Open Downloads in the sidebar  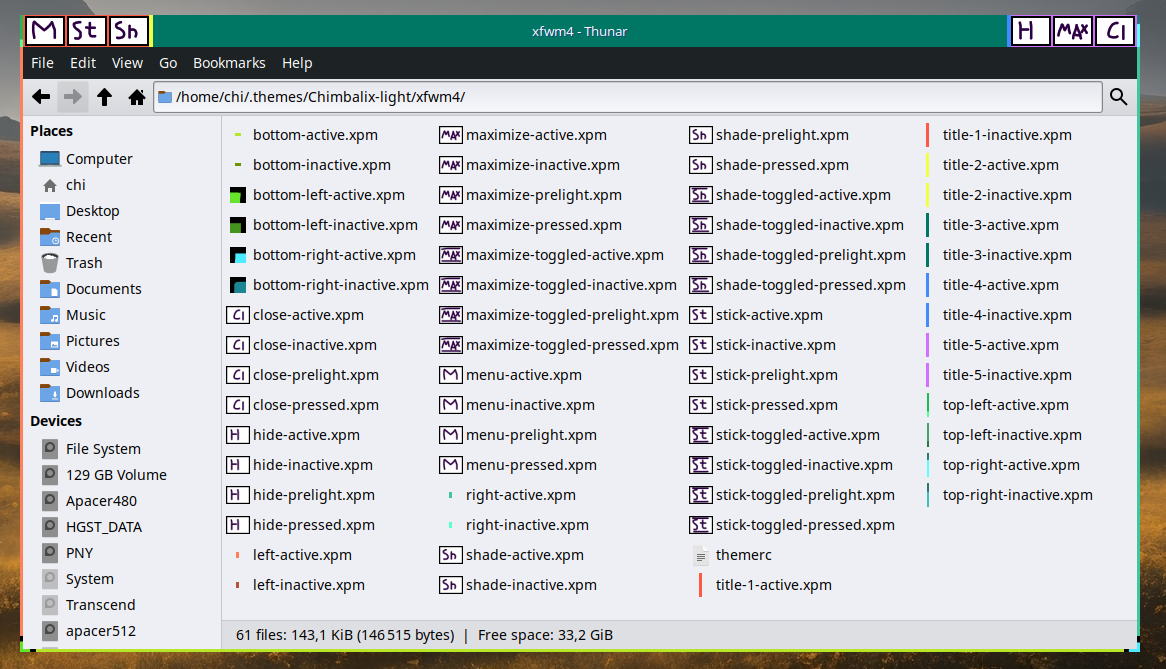coord(103,393)
